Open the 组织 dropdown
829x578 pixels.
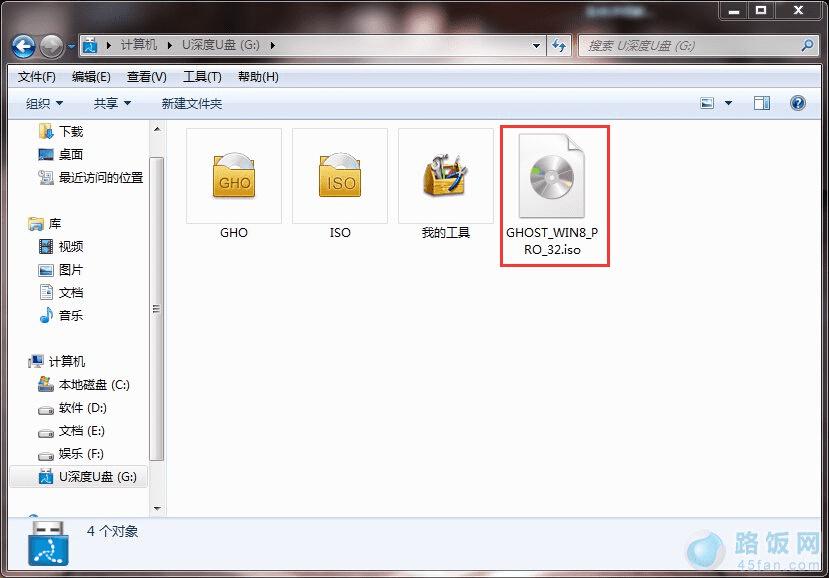click(x=44, y=104)
